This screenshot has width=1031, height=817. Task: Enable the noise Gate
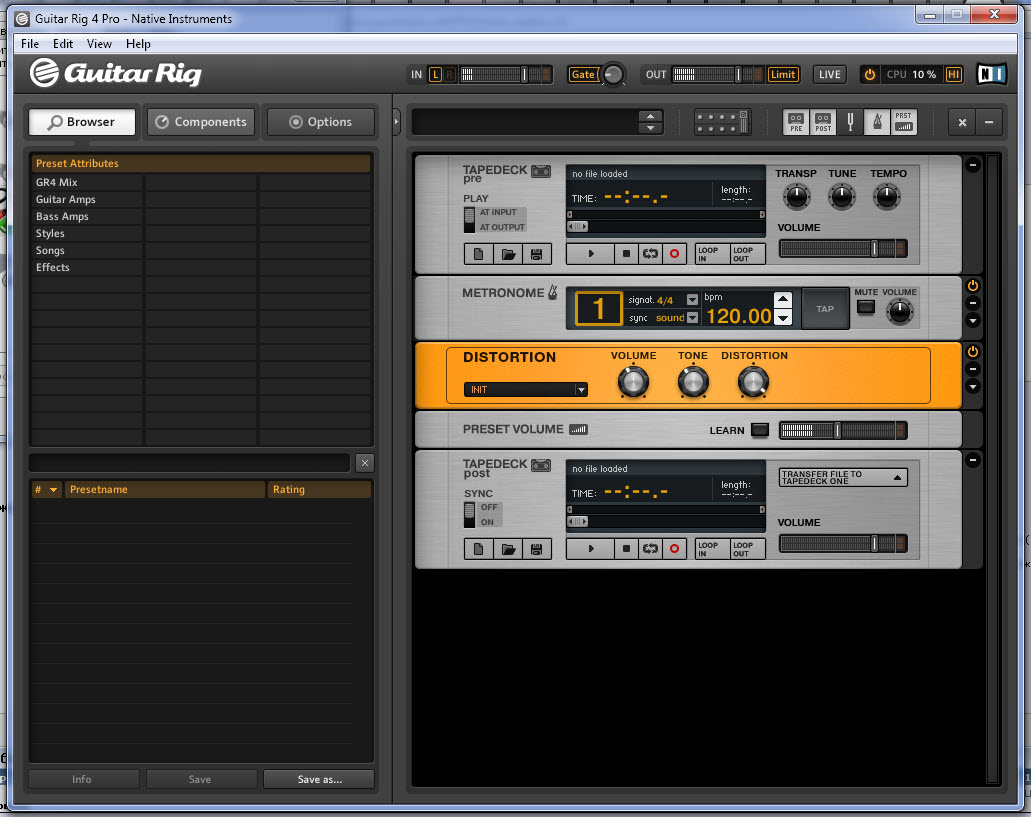coord(583,74)
